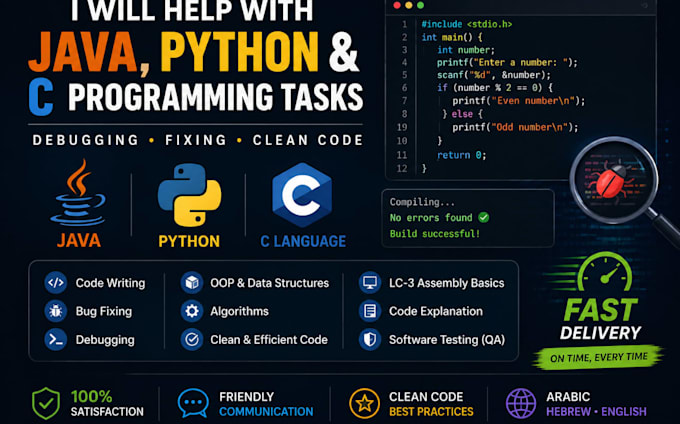
Task: Click the Clean & Efficient Code checkmark icon
Action: (192, 339)
